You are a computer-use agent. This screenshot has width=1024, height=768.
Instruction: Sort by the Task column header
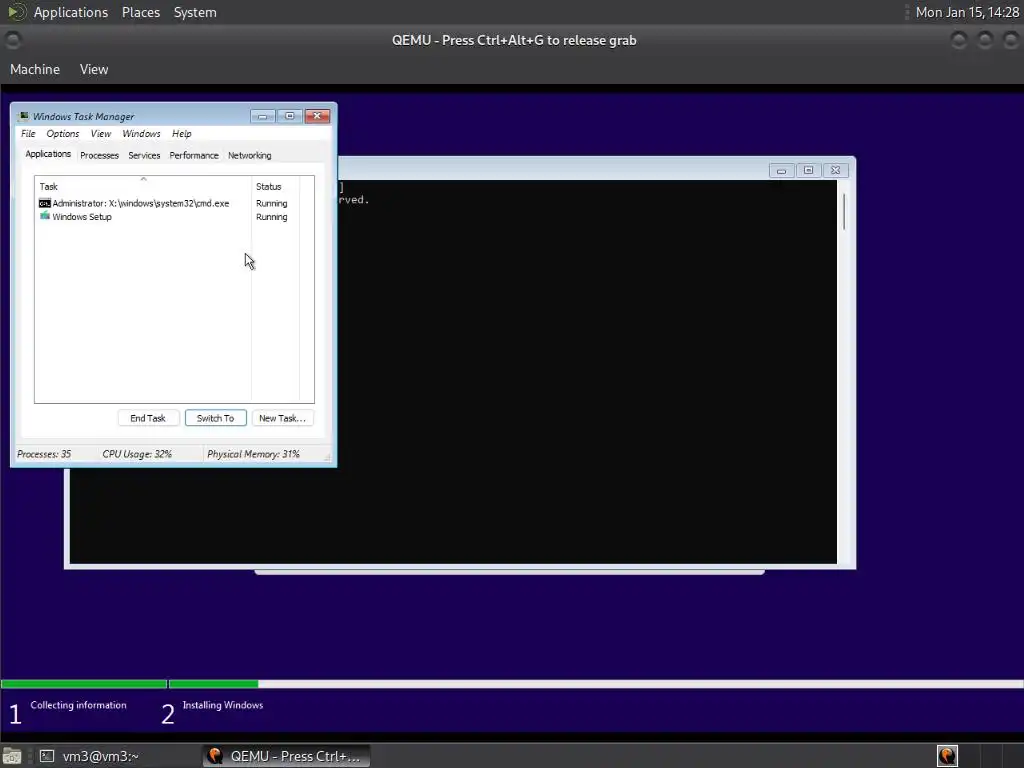point(143,186)
